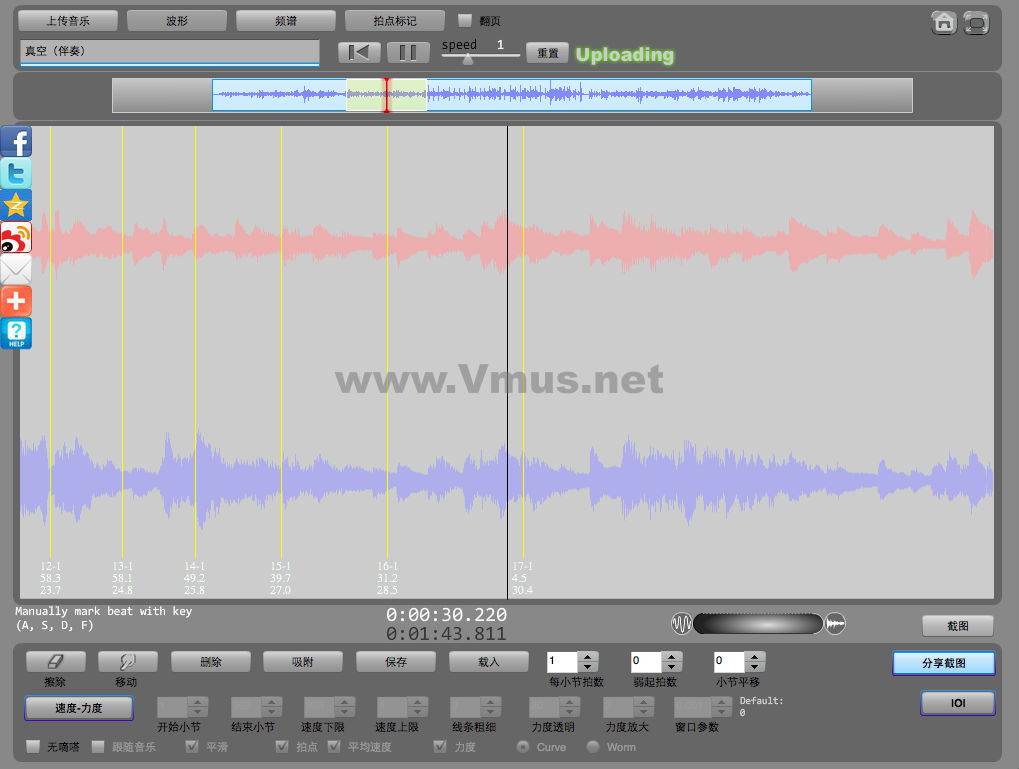The image size is (1019, 769).
Task: Click the song title field 真空（伴奏）
Action: coord(170,51)
